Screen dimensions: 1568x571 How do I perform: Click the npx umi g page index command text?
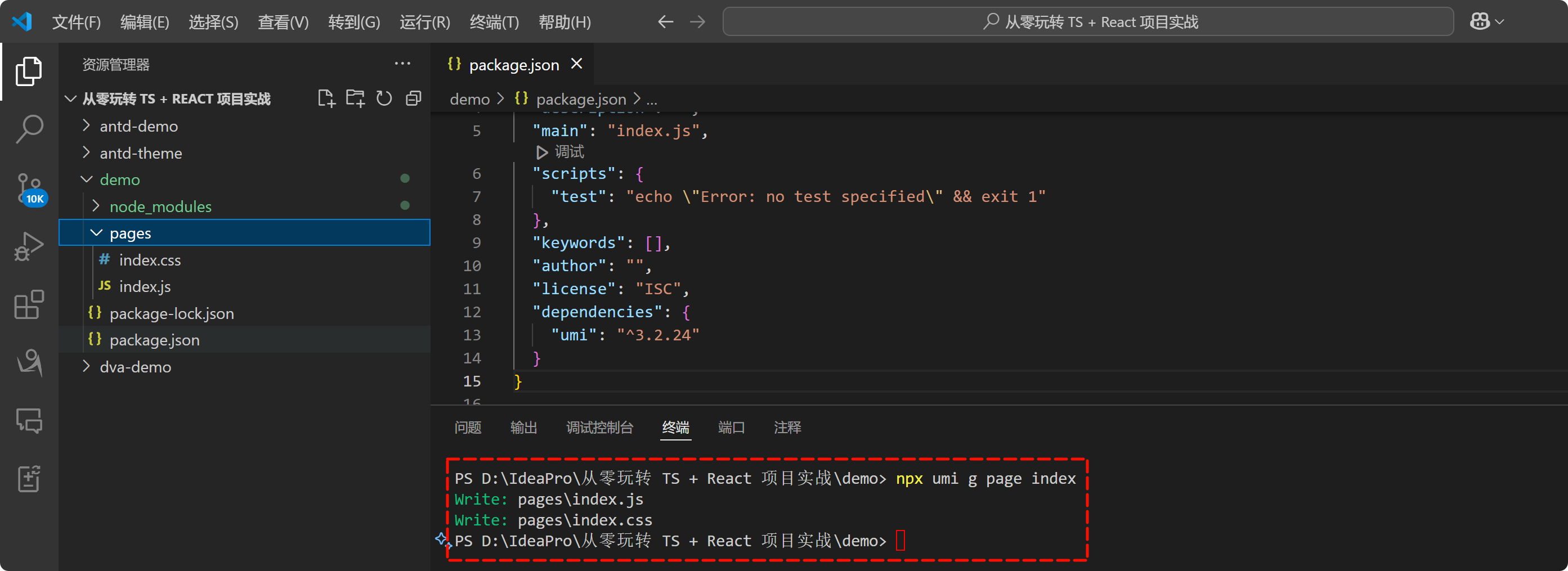click(985, 479)
